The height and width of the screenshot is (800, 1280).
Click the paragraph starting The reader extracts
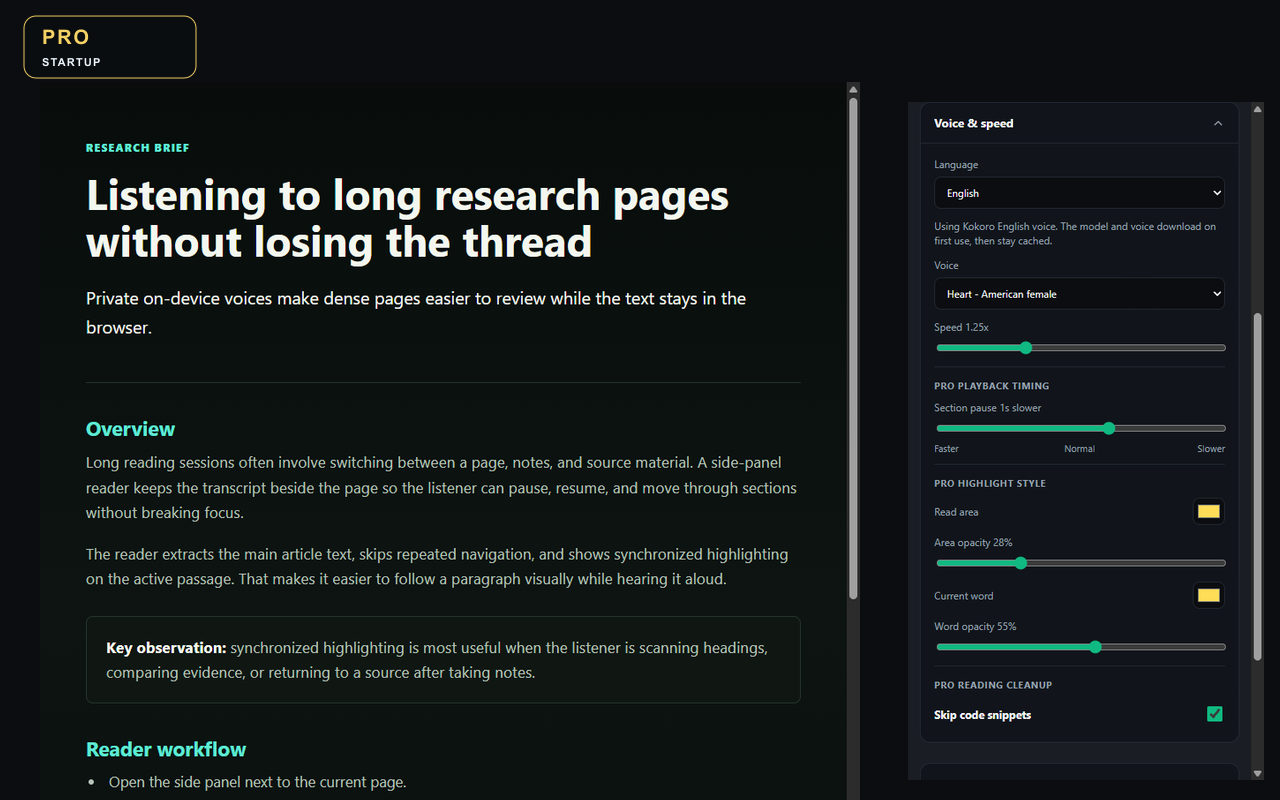coord(437,566)
